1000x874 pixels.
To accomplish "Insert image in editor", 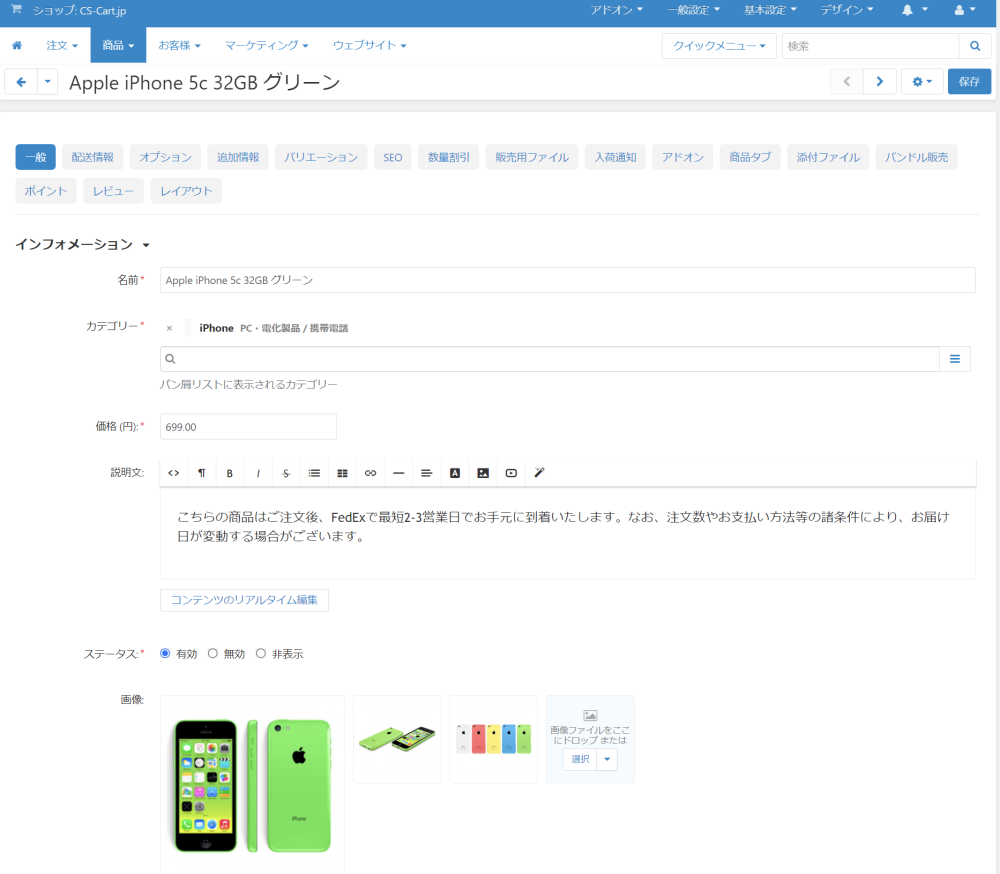I will pyautogui.click(x=483, y=473).
